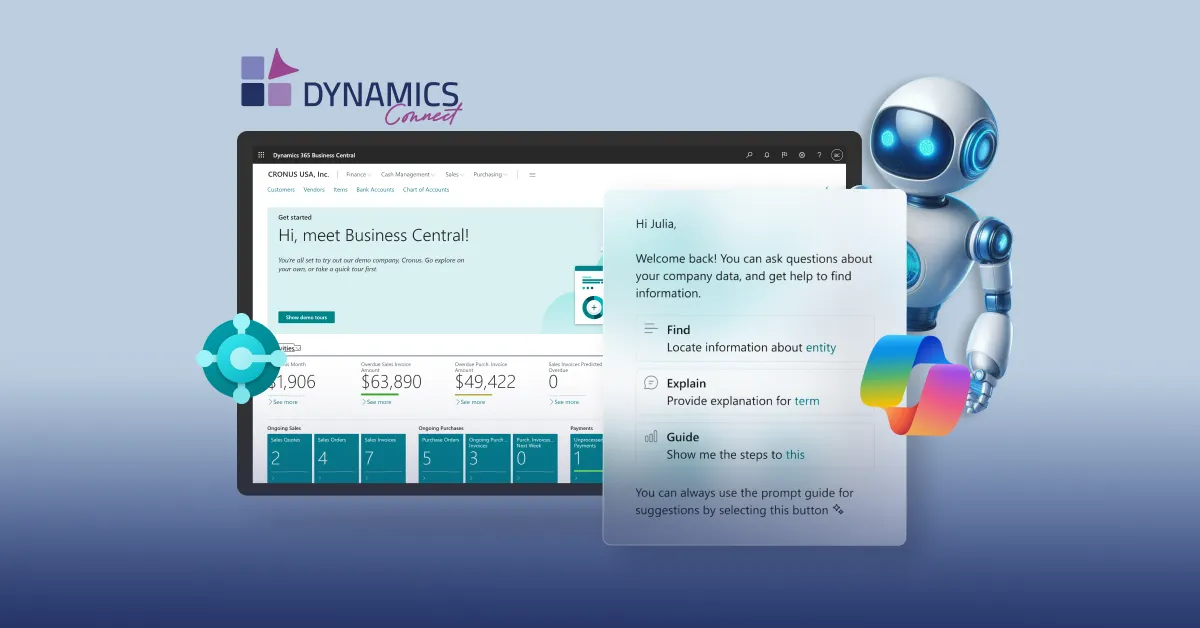Viewport: 1200px width, 628px height.
Task: Open the Bank Accounts link
Action: click(x=375, y=189)
